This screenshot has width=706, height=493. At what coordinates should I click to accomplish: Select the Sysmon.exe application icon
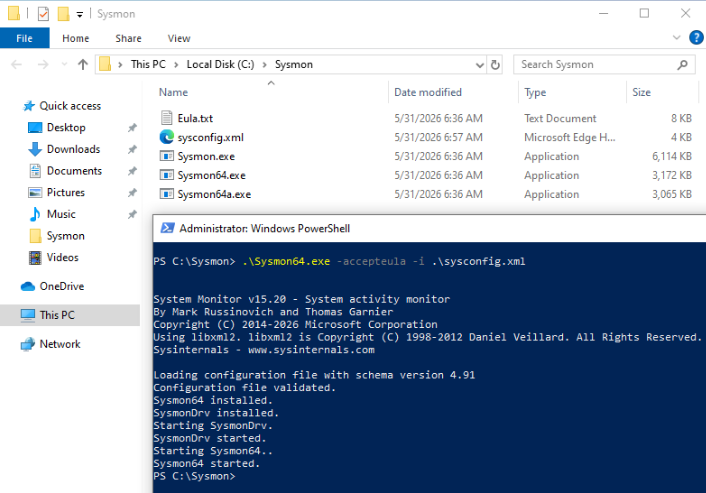click(x=167, y=156)
